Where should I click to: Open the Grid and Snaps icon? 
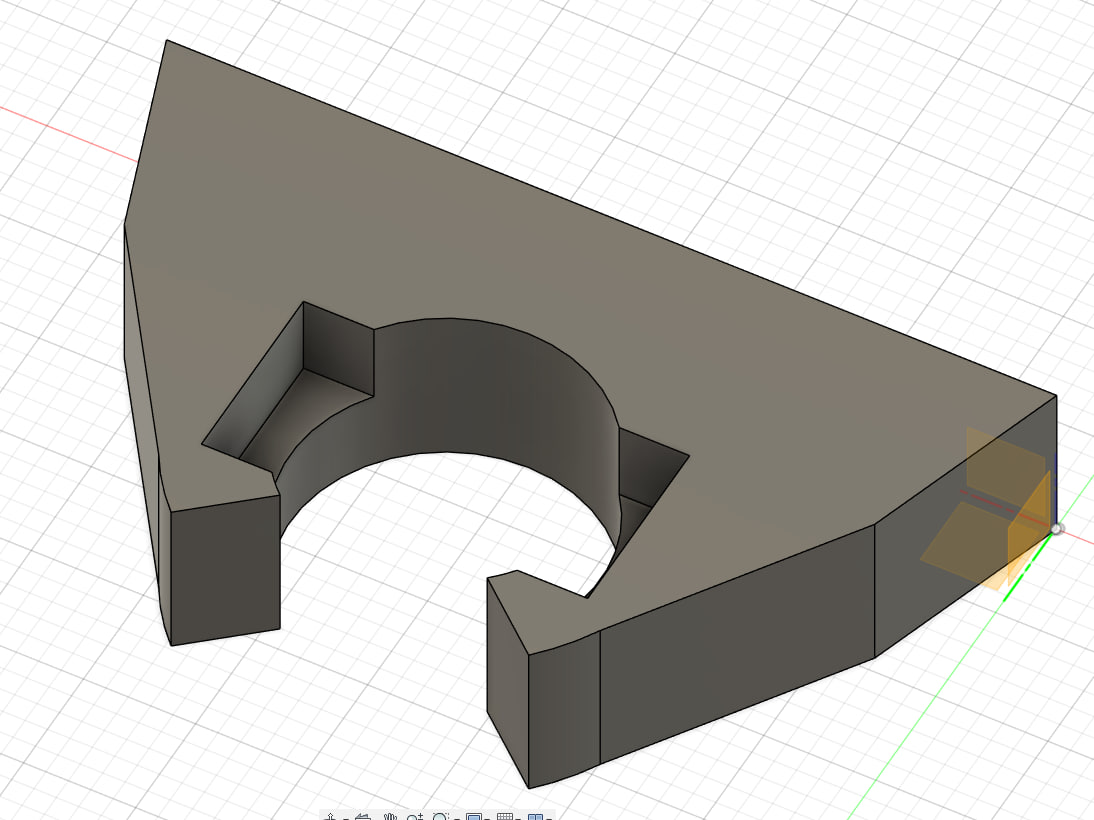coord(505,817)
